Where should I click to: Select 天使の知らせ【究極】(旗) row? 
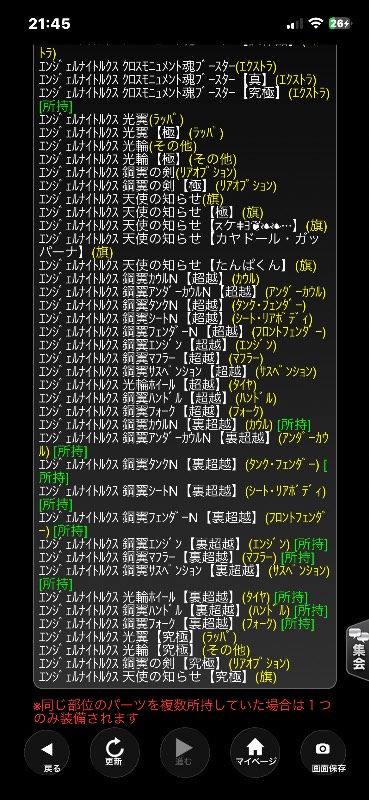pyautogui.click(x=158, y=677)
